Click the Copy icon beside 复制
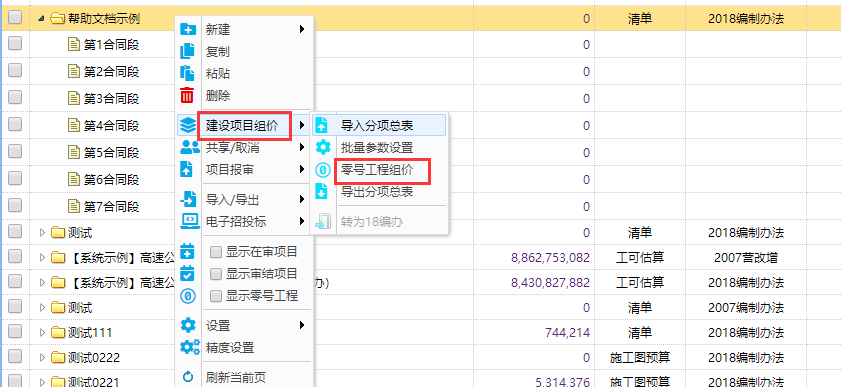 click(187, 51)
